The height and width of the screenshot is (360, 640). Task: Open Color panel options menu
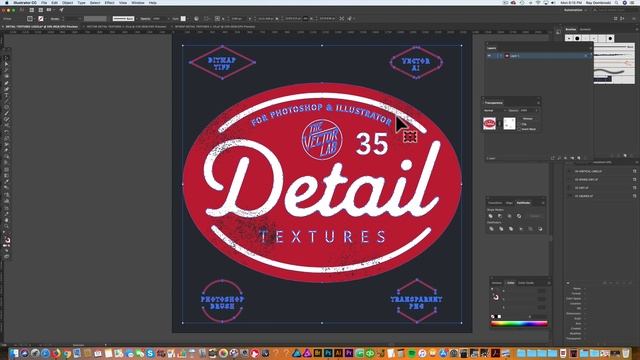click(549, 283)
